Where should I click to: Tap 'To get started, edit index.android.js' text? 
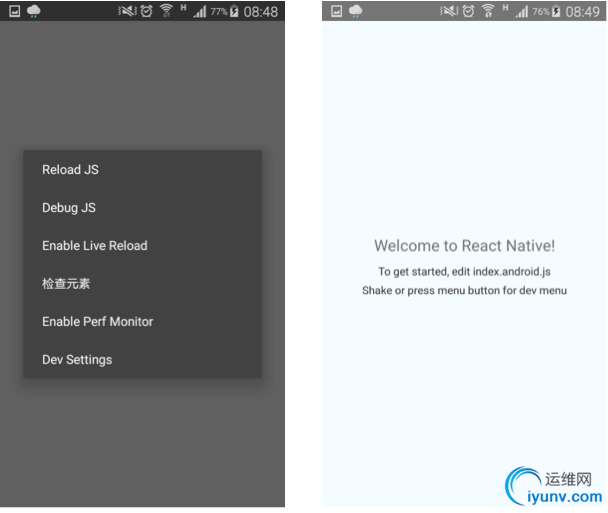click(465, 272)
